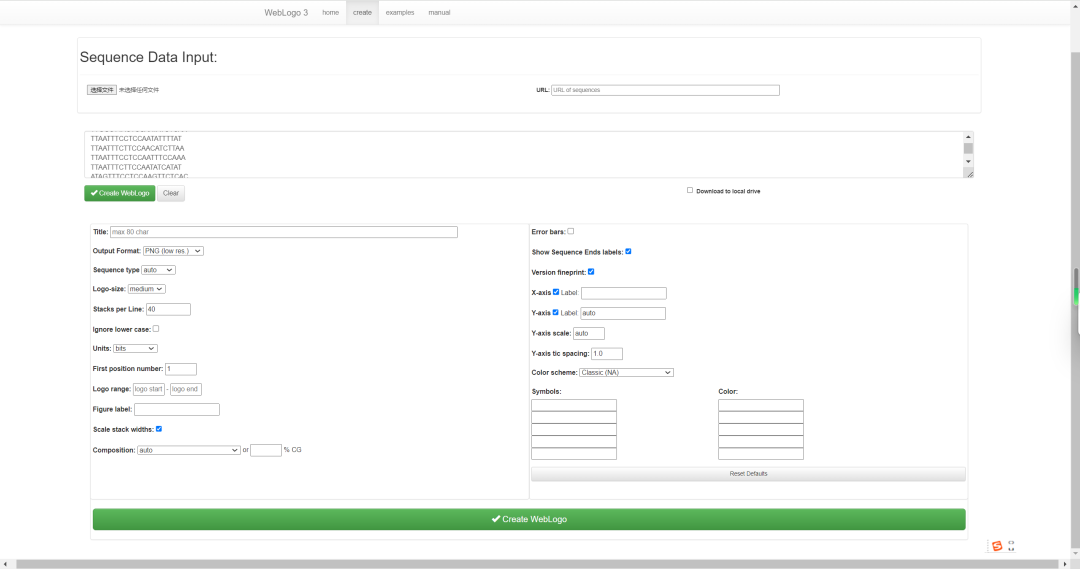Image resolution: width=1080 pixels, height=569 pixels.
Task: Click the Sequence Data Input heading
Action: tap(148, 57)
